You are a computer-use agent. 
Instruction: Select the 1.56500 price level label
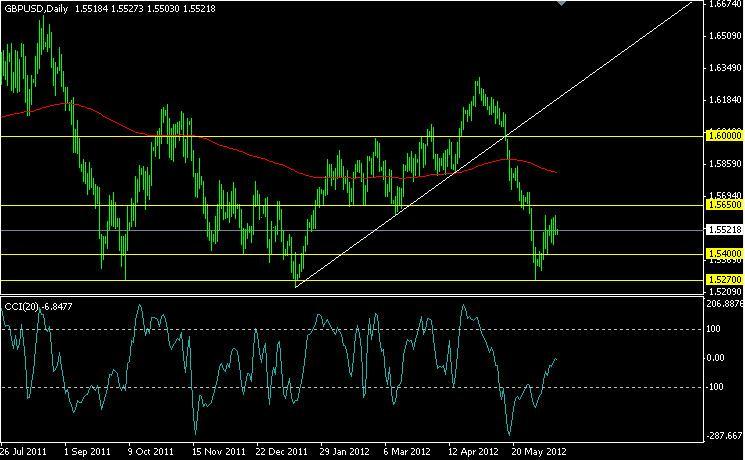tap(725, 205)
